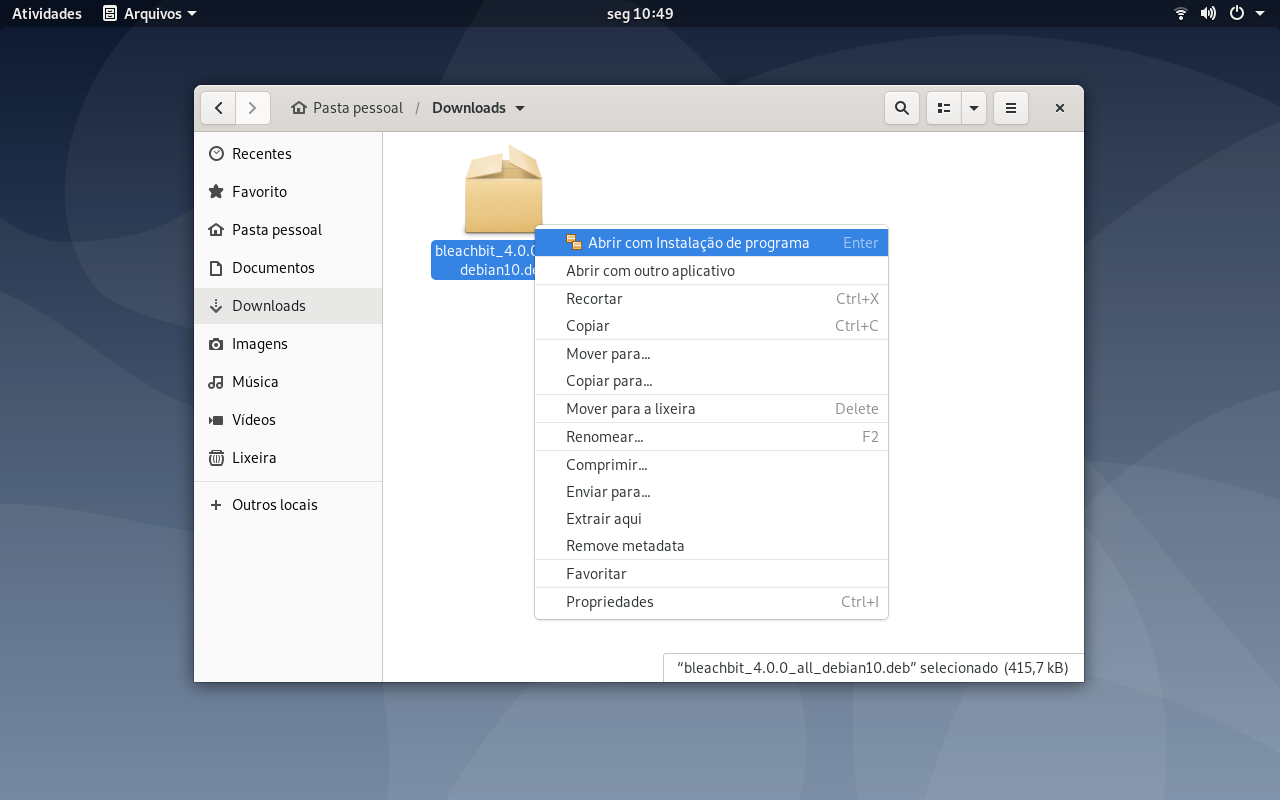This screenshot has height=800, width=1280.
Task: Toggle list view icon in header
Action: click(x=944, y=108)
